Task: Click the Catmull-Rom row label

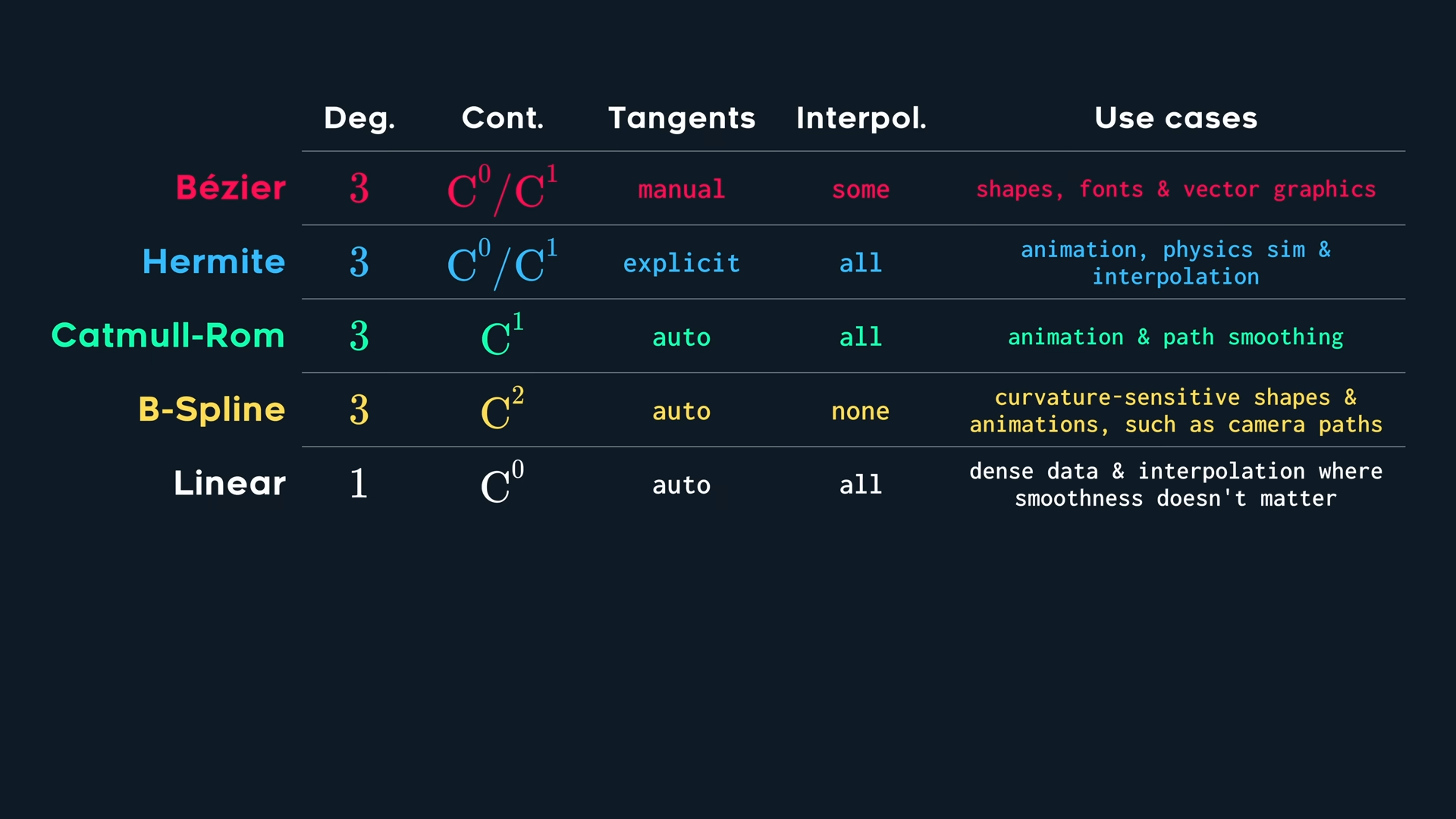Action: [168, 335]
